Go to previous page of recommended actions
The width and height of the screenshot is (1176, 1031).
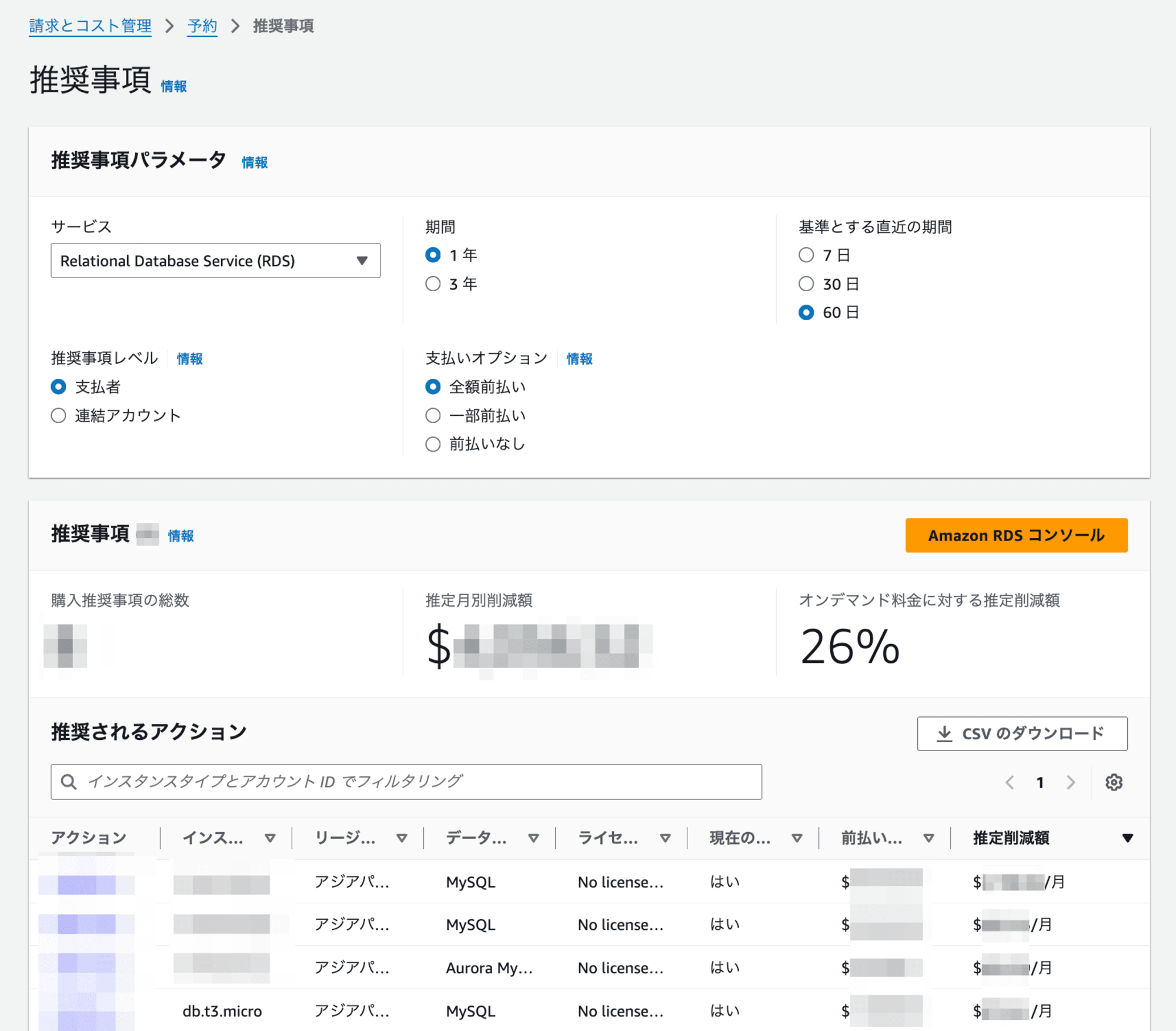pos(1010,782)
